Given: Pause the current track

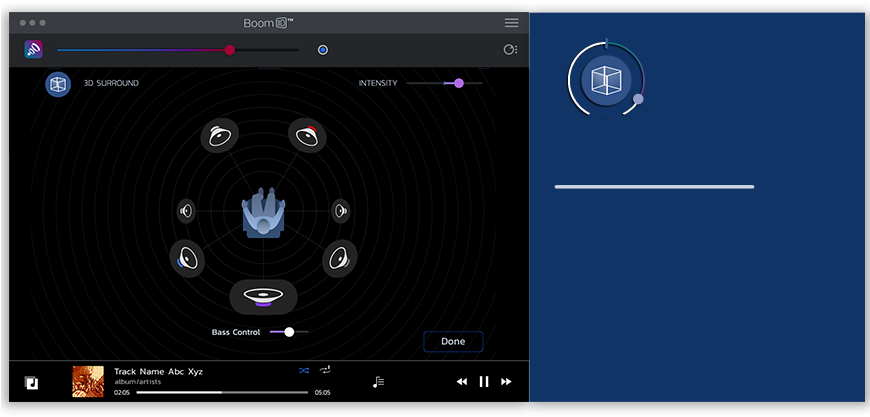Looking at the screenshot, I should 484,382.
